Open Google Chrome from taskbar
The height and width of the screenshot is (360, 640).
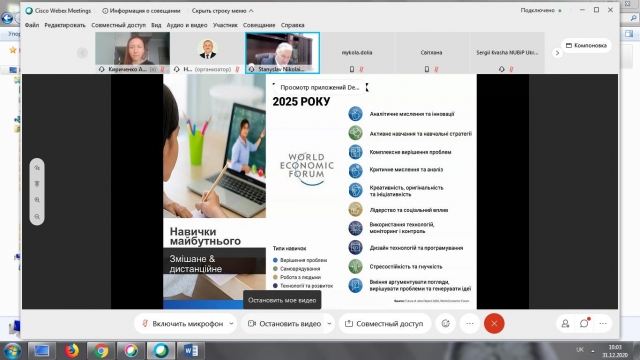tap(101, 351)
